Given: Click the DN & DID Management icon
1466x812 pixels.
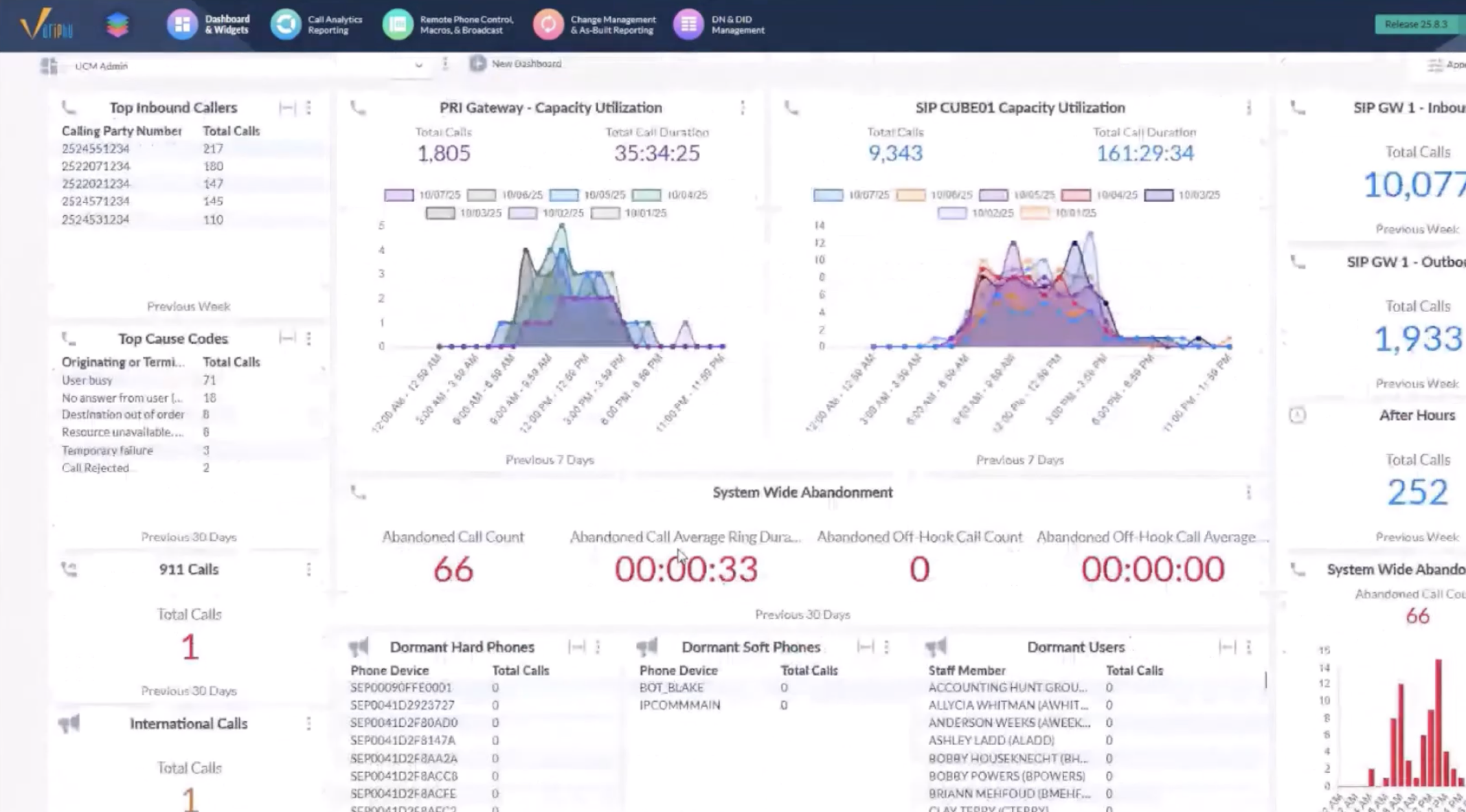Looking at the screenshot, I should (x=688, y=25).
